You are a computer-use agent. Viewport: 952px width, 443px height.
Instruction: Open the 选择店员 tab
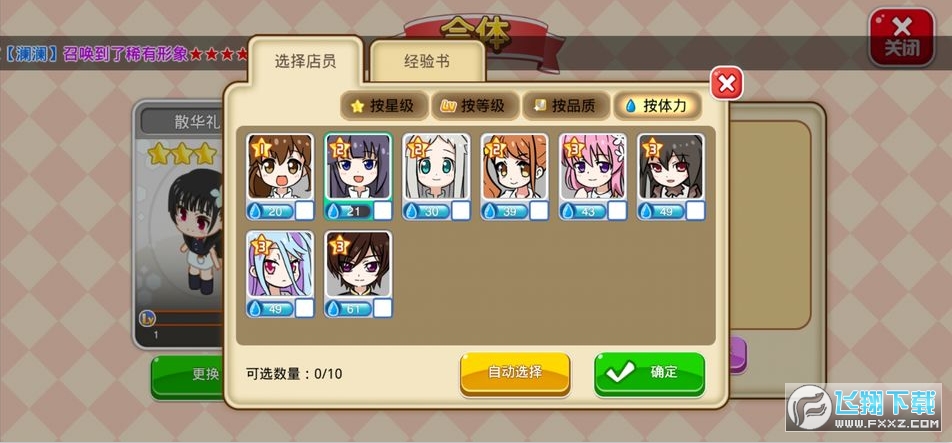pyautogui.click(x=305, y=61)
